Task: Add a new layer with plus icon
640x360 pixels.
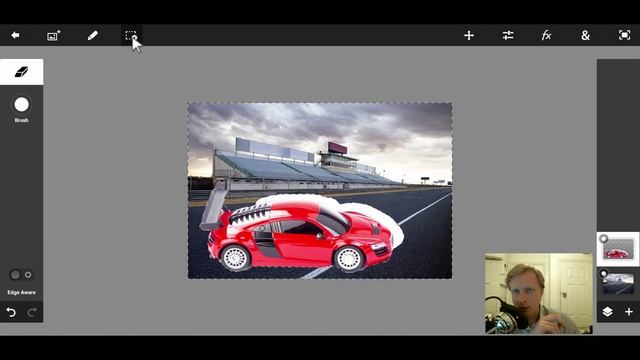Action: coord(629,312)
